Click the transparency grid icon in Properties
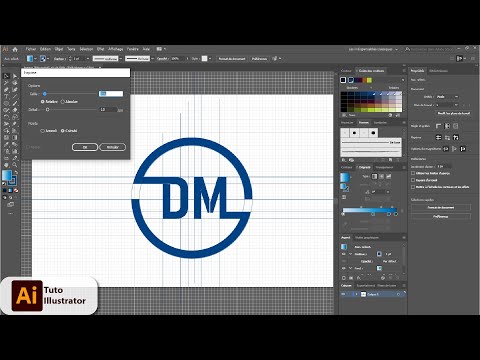The image size is (480, 360). [455, 126]
